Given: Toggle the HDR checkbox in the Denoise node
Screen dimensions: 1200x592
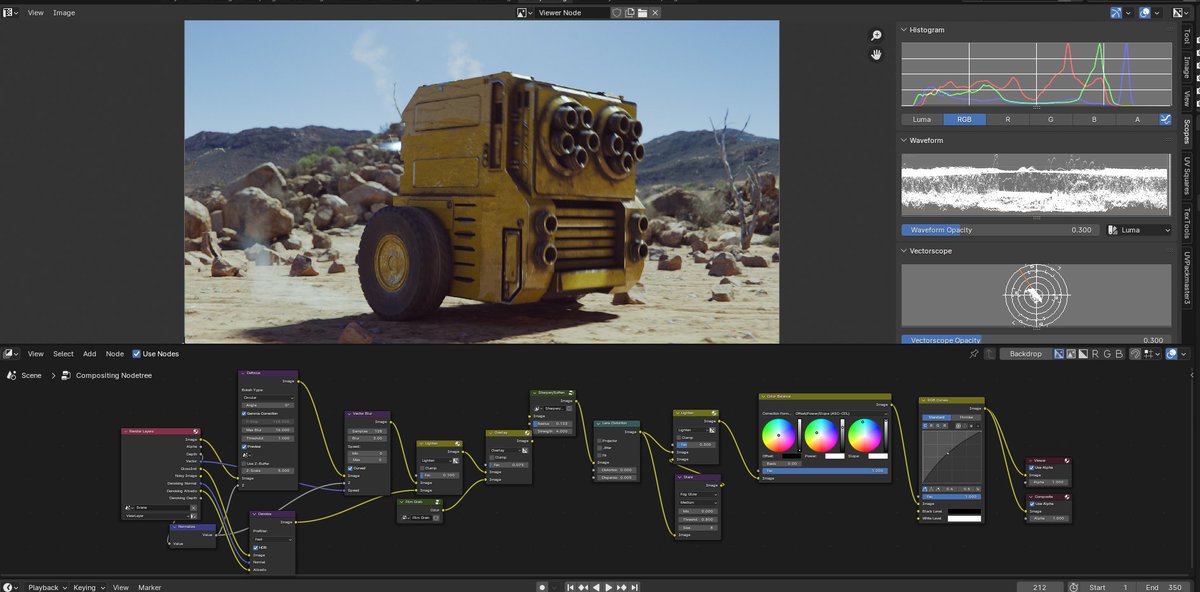Looking at the screenshot, I should pyautogui.click(x=256, y=548).
